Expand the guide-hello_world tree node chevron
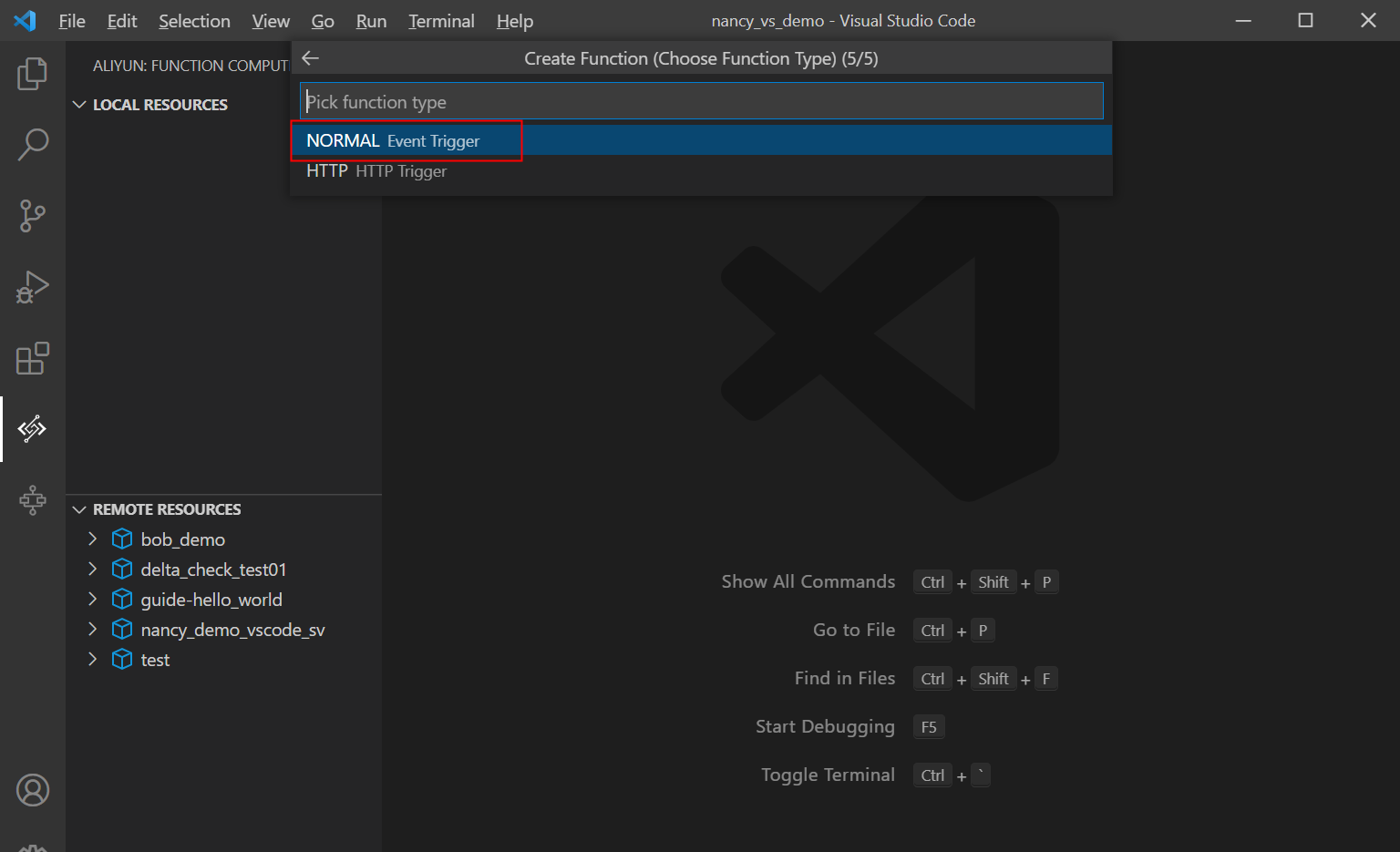This screenshot has height=852, width=1400. [92, 600]
